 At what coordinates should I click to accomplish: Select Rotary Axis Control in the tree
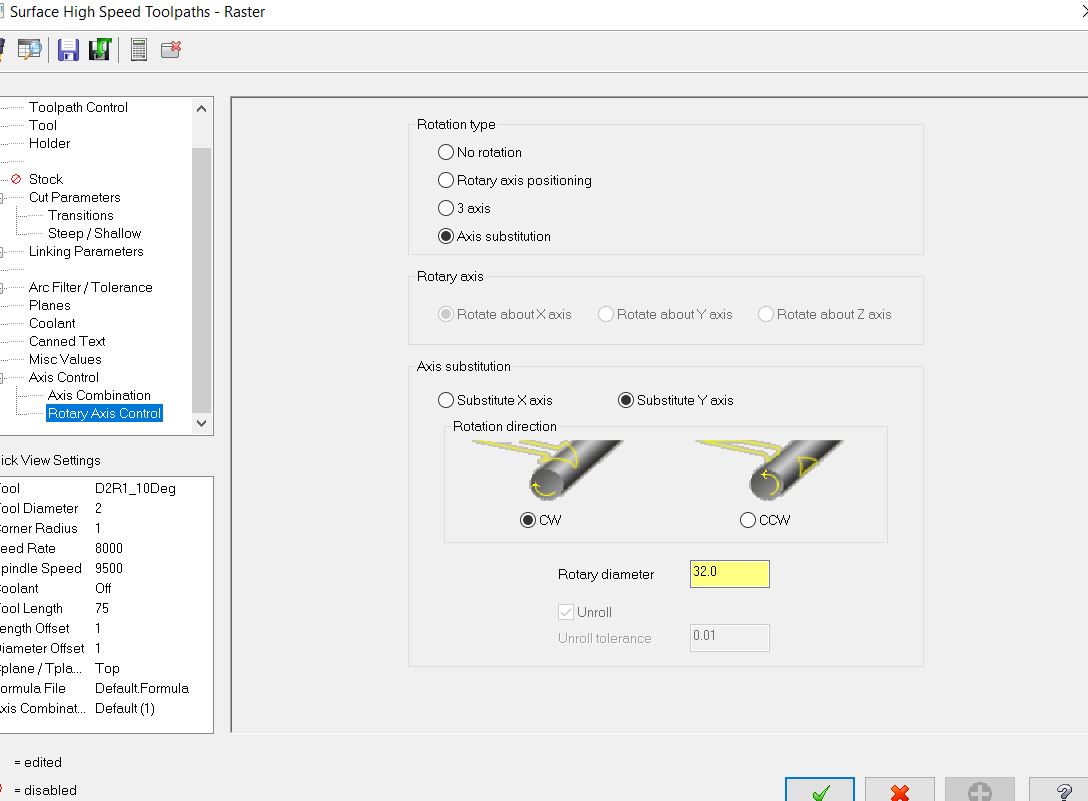(104, 413)
